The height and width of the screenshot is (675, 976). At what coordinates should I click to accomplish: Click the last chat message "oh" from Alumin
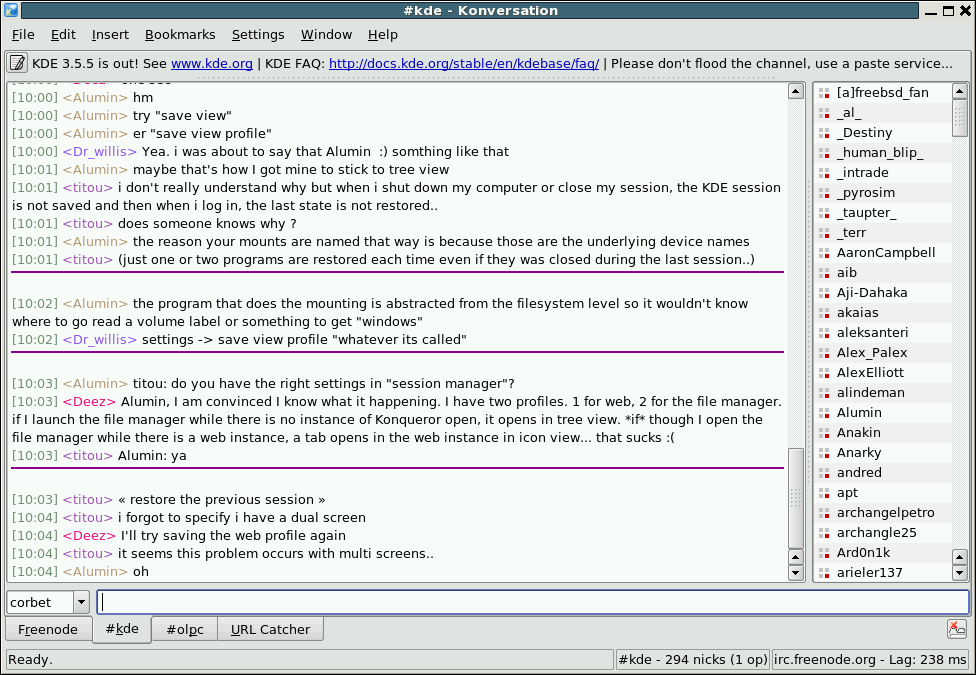coord(141,572)
